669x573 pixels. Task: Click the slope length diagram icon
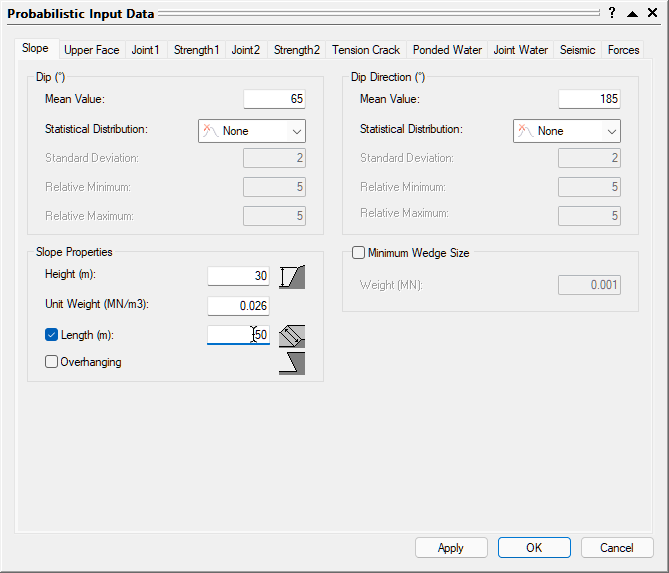[x=292, y=335]
